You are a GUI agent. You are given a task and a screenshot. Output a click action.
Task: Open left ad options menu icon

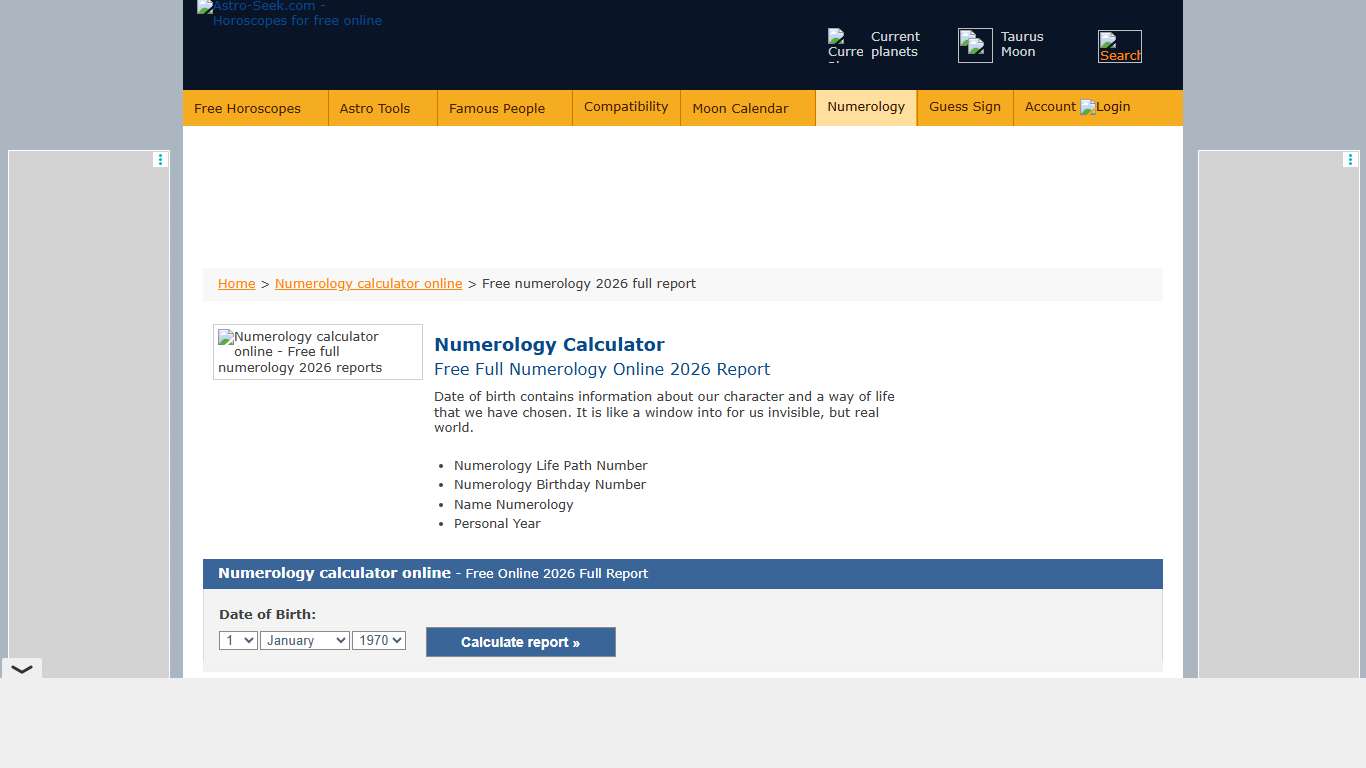pos(160,159)
